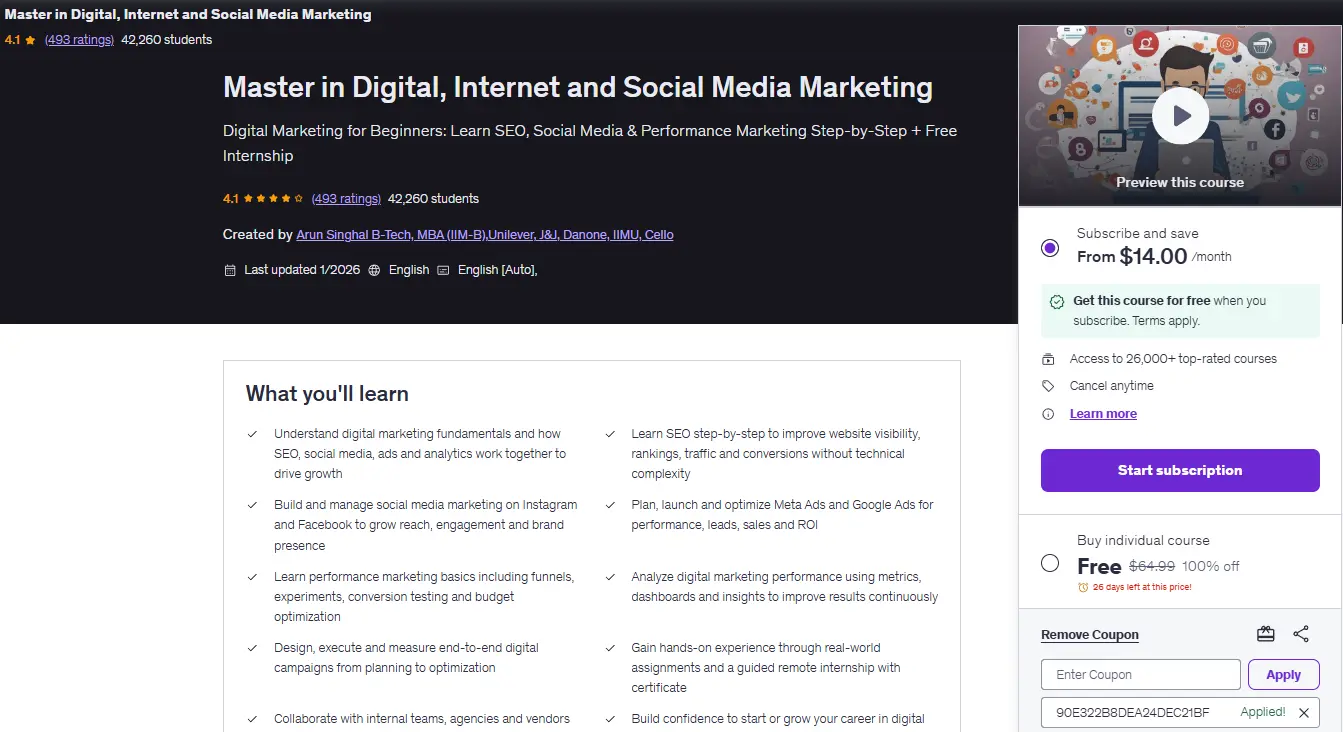Click the sticky header course title
The width and height of the screenshot is (1343, 732).
pos(188,15)
